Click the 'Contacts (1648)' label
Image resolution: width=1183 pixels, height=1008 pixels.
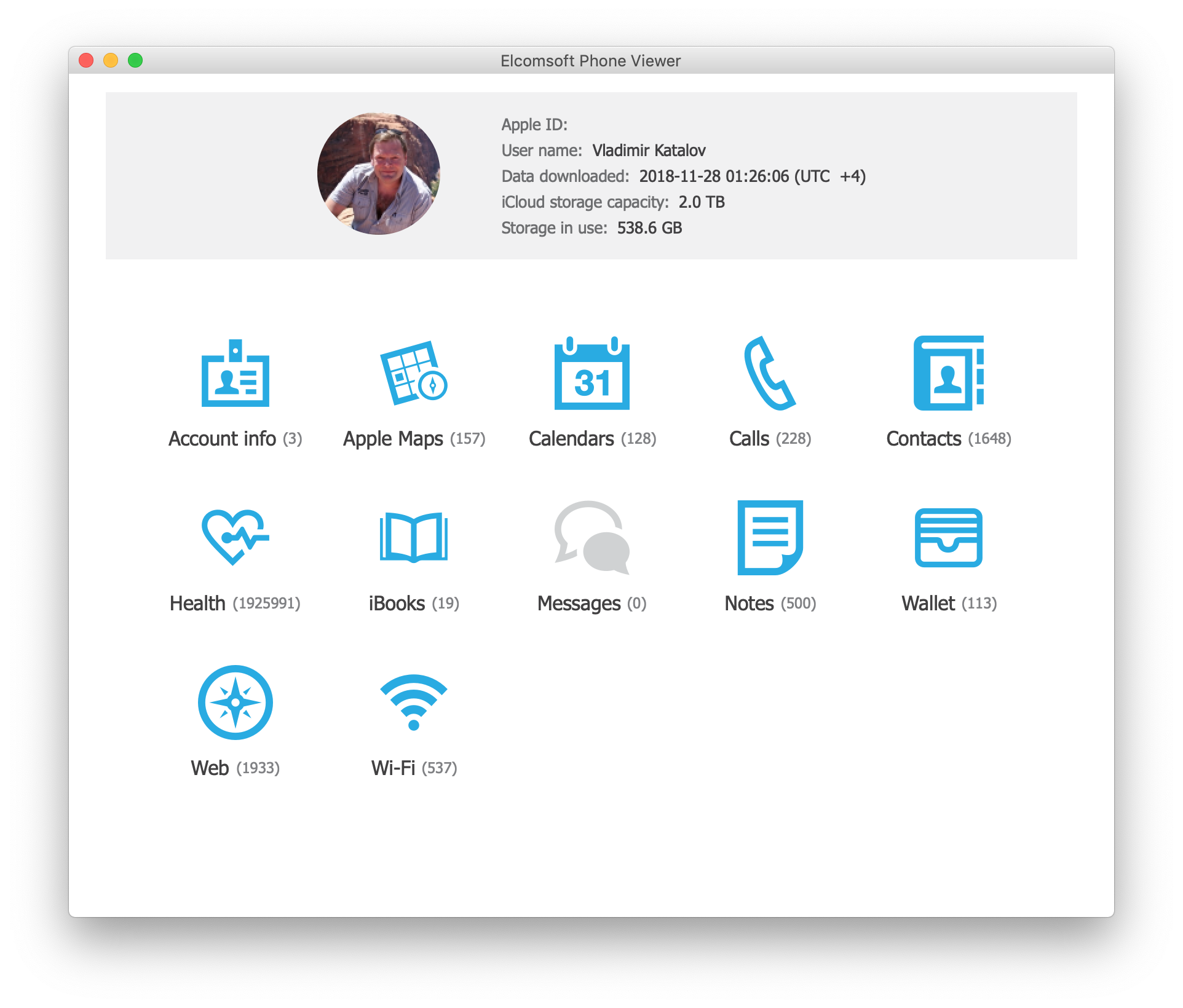(948, 439)
